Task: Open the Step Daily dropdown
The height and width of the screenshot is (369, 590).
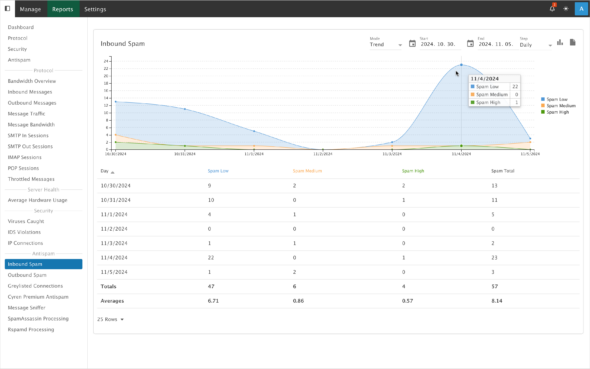Action: [x=536, y=45]
